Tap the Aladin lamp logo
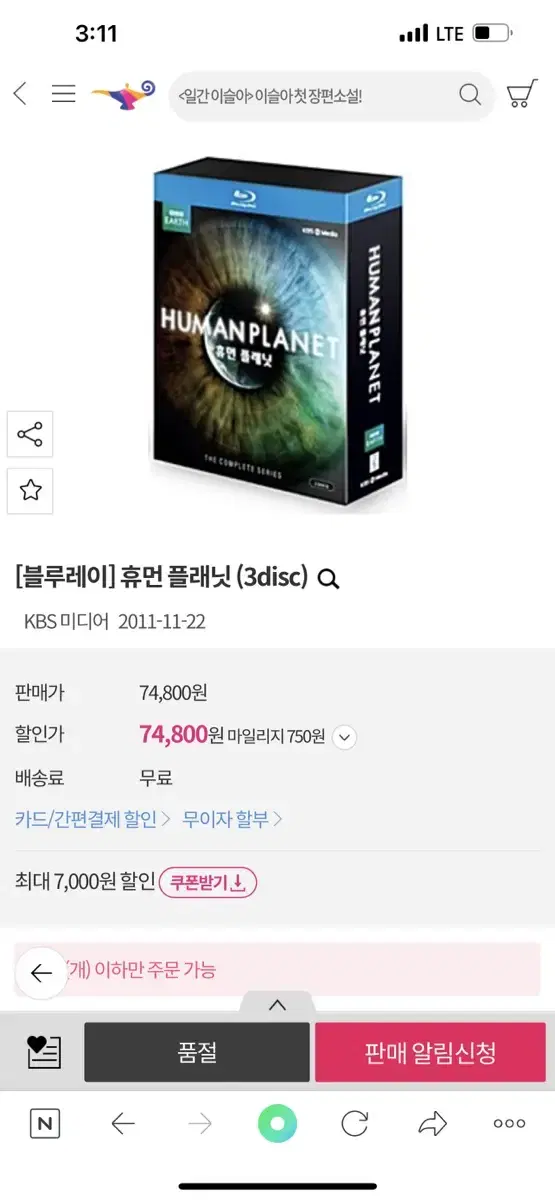555x1200 pixels. pyautogui.click(x=123, y=94)
